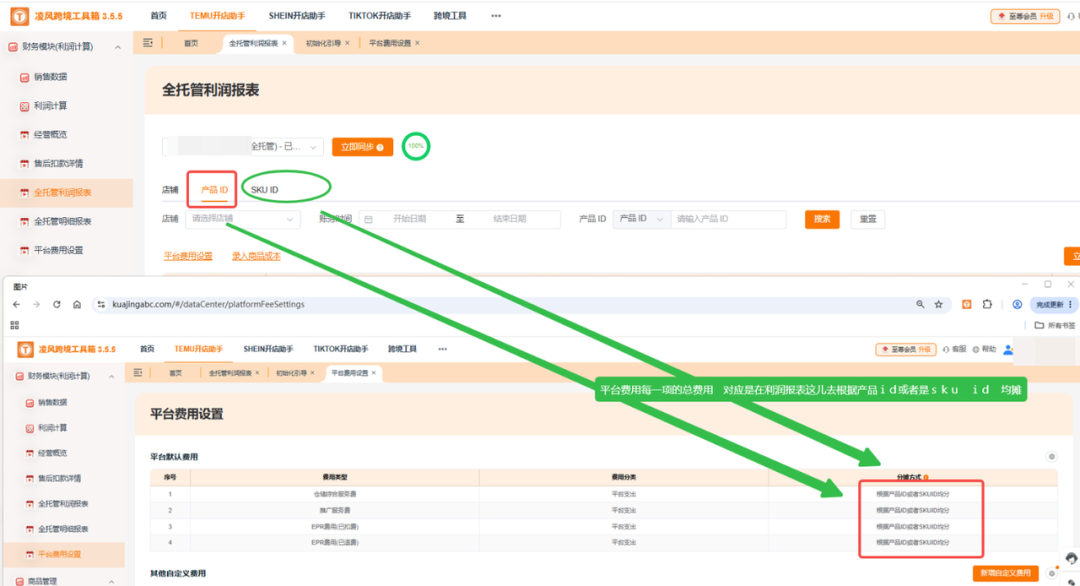Viewport: 1080px width, 586px height.
Task: Click the browser forward arrow
Action: click(x=37, y=304)
